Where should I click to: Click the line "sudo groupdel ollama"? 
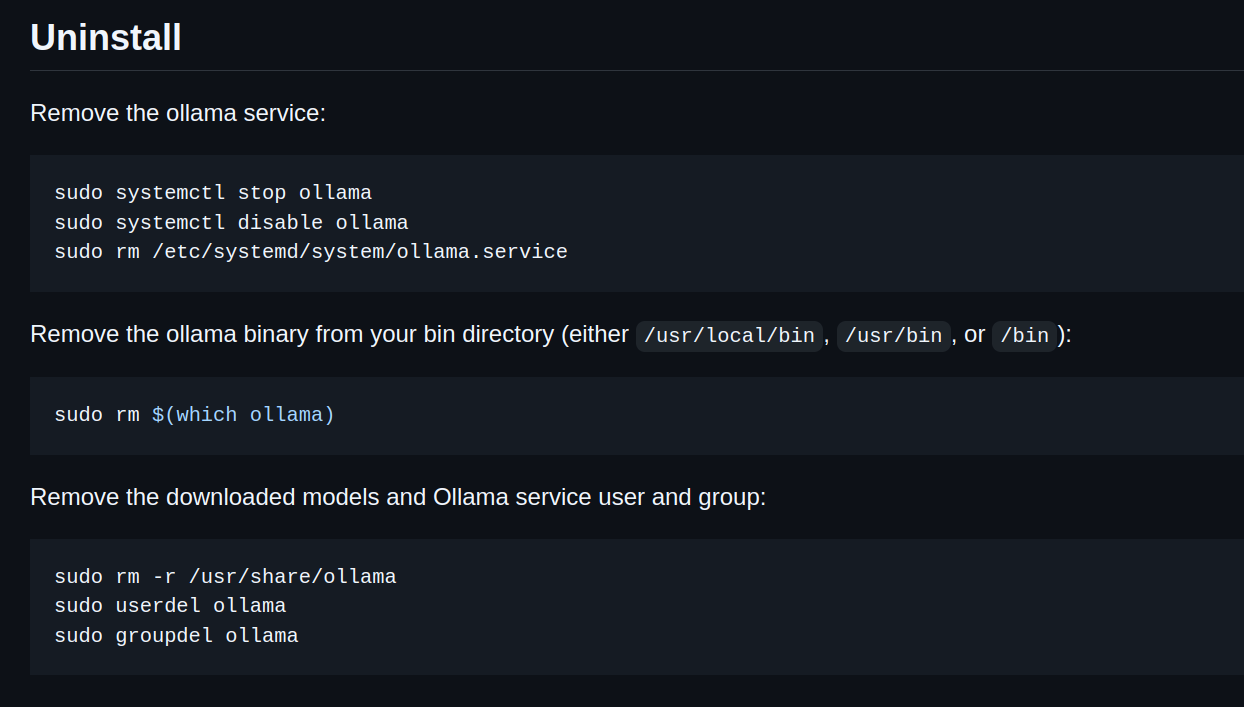click(x=176, y=635)
